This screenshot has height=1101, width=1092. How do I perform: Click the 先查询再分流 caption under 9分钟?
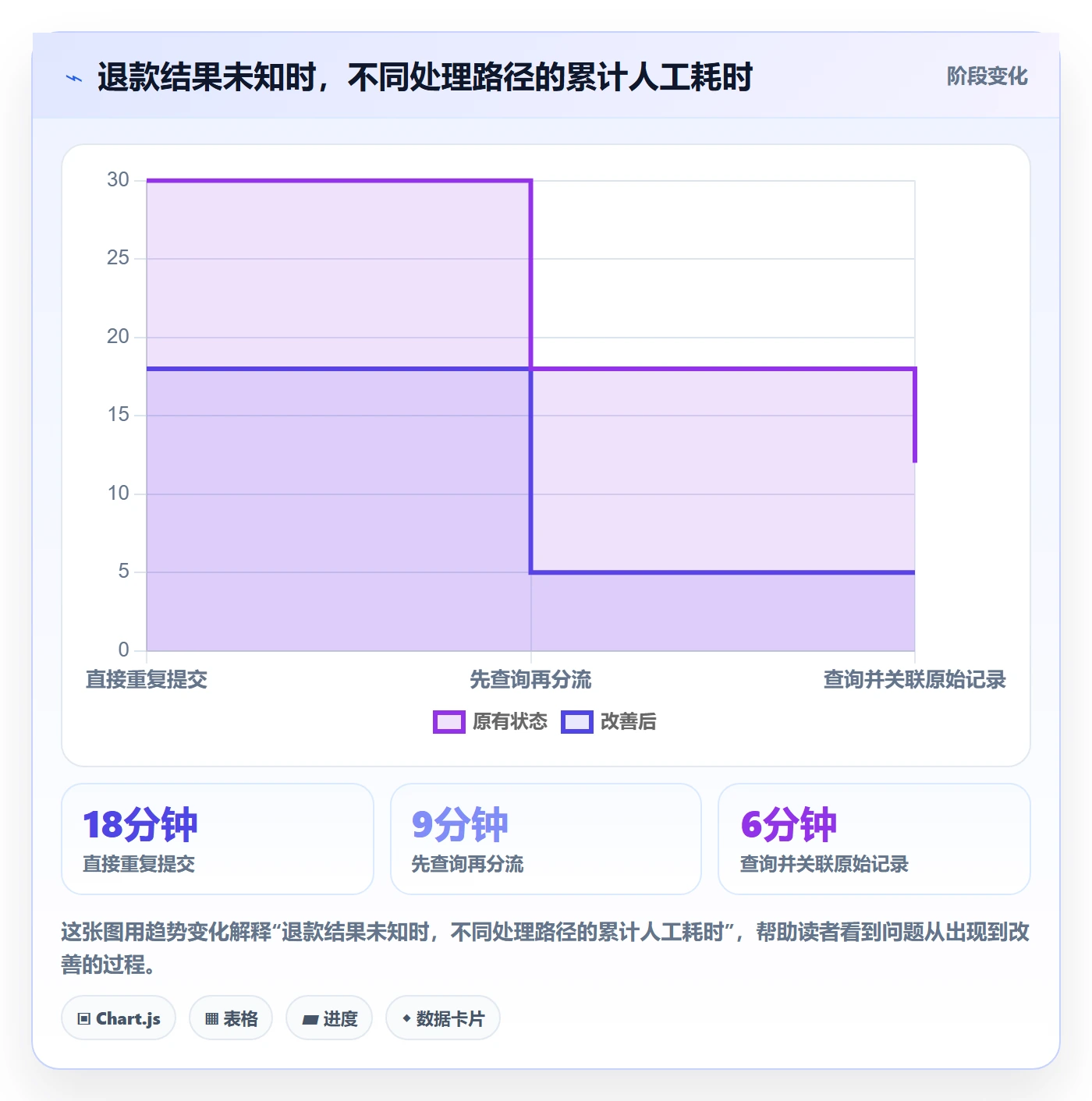(x=467, y=864)
